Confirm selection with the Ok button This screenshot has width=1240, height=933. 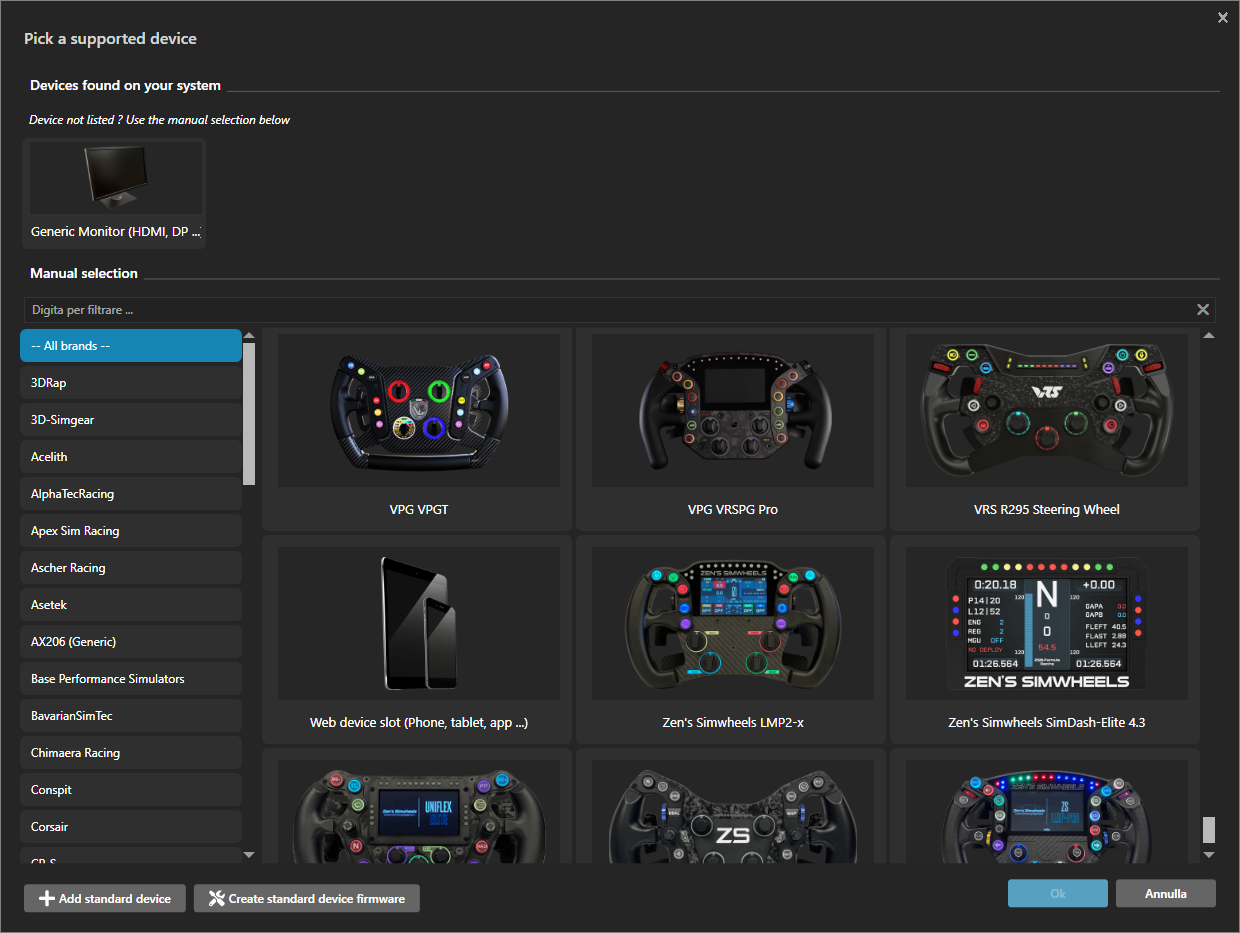(1057, 893)
